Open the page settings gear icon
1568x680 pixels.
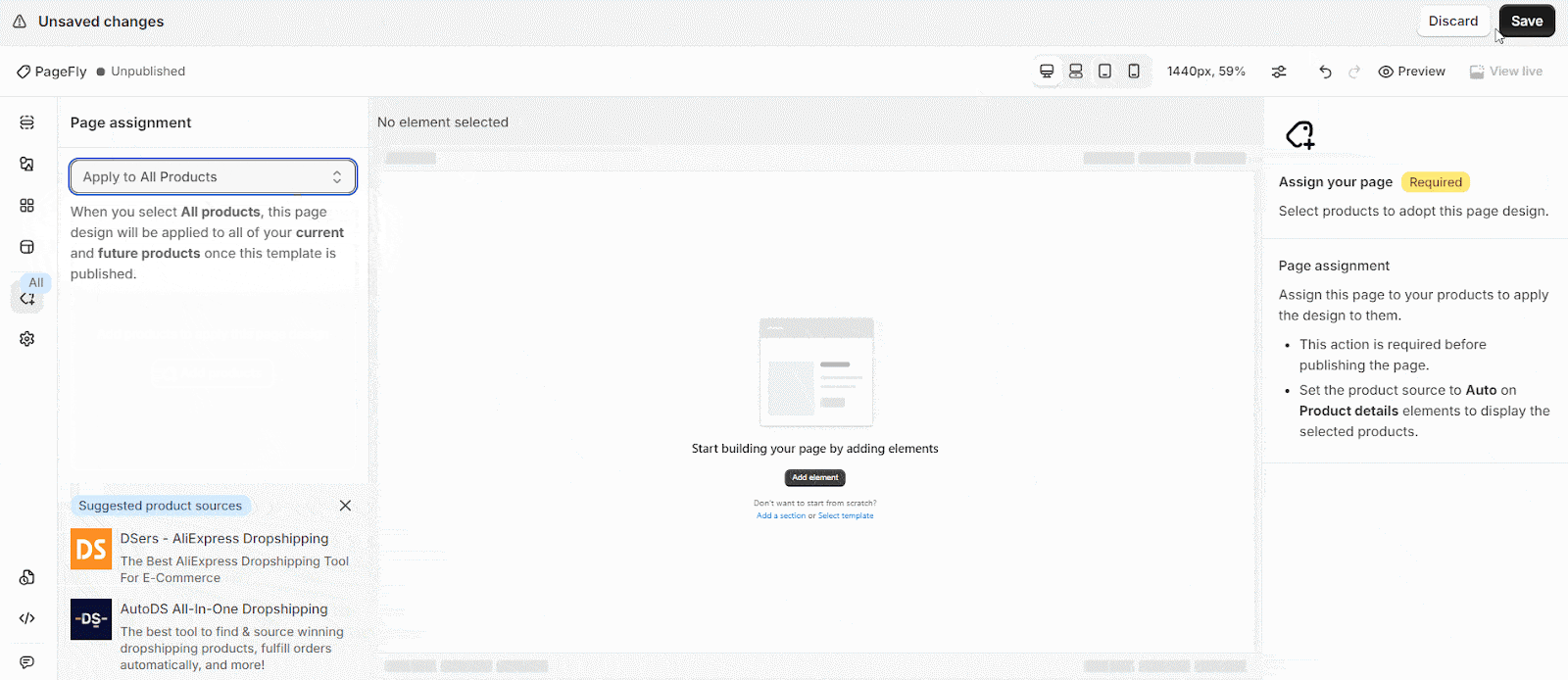27,339
